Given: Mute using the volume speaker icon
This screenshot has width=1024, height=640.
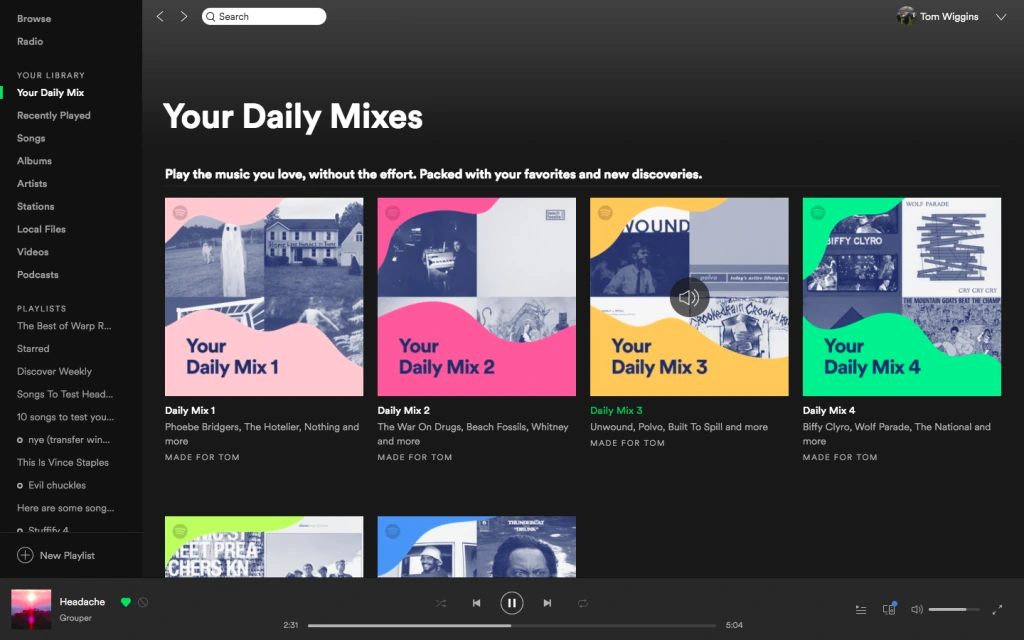Looking at the screenshot, I should pos(917,609).
